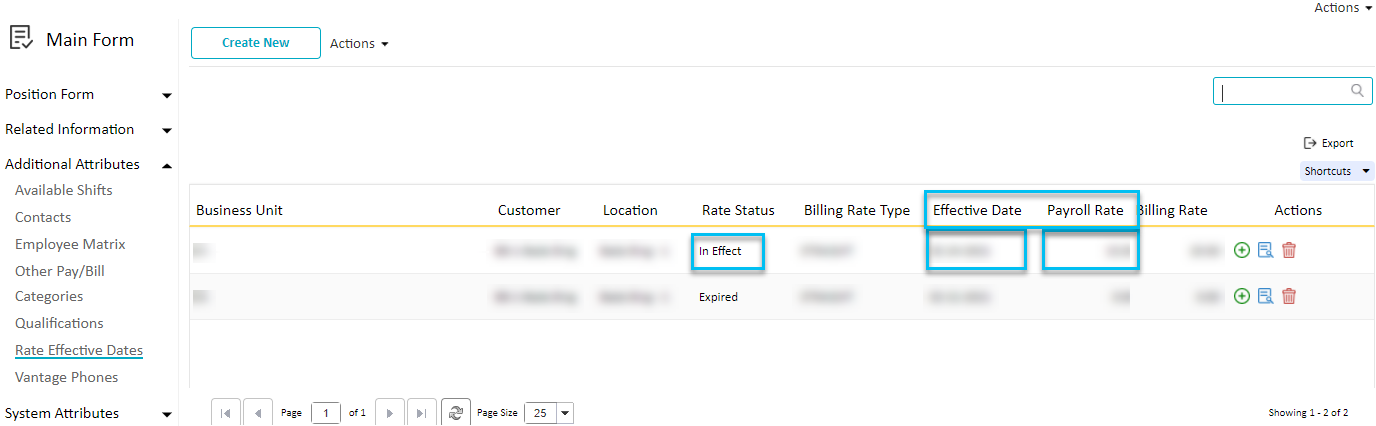This screenshot has height=426, width=1376.
Task: Refresh the grid with the pager refresh icon
Action: point(456,413)
